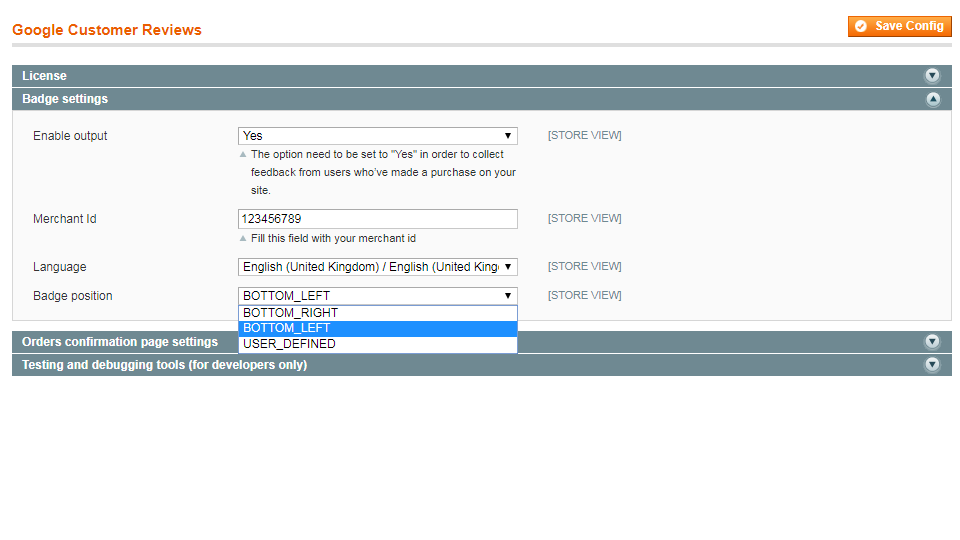Click the Save Config button
The image size is (960, 540).
[899, 26]
